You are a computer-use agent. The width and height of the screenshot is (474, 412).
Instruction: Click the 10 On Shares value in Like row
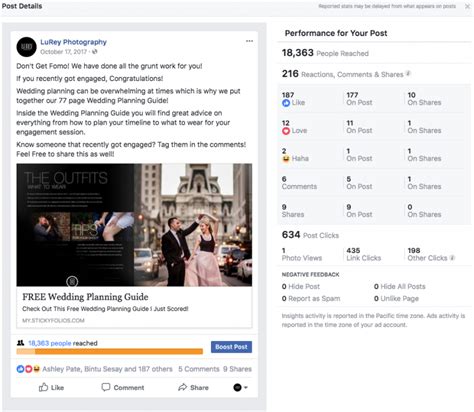pos(424,99)
